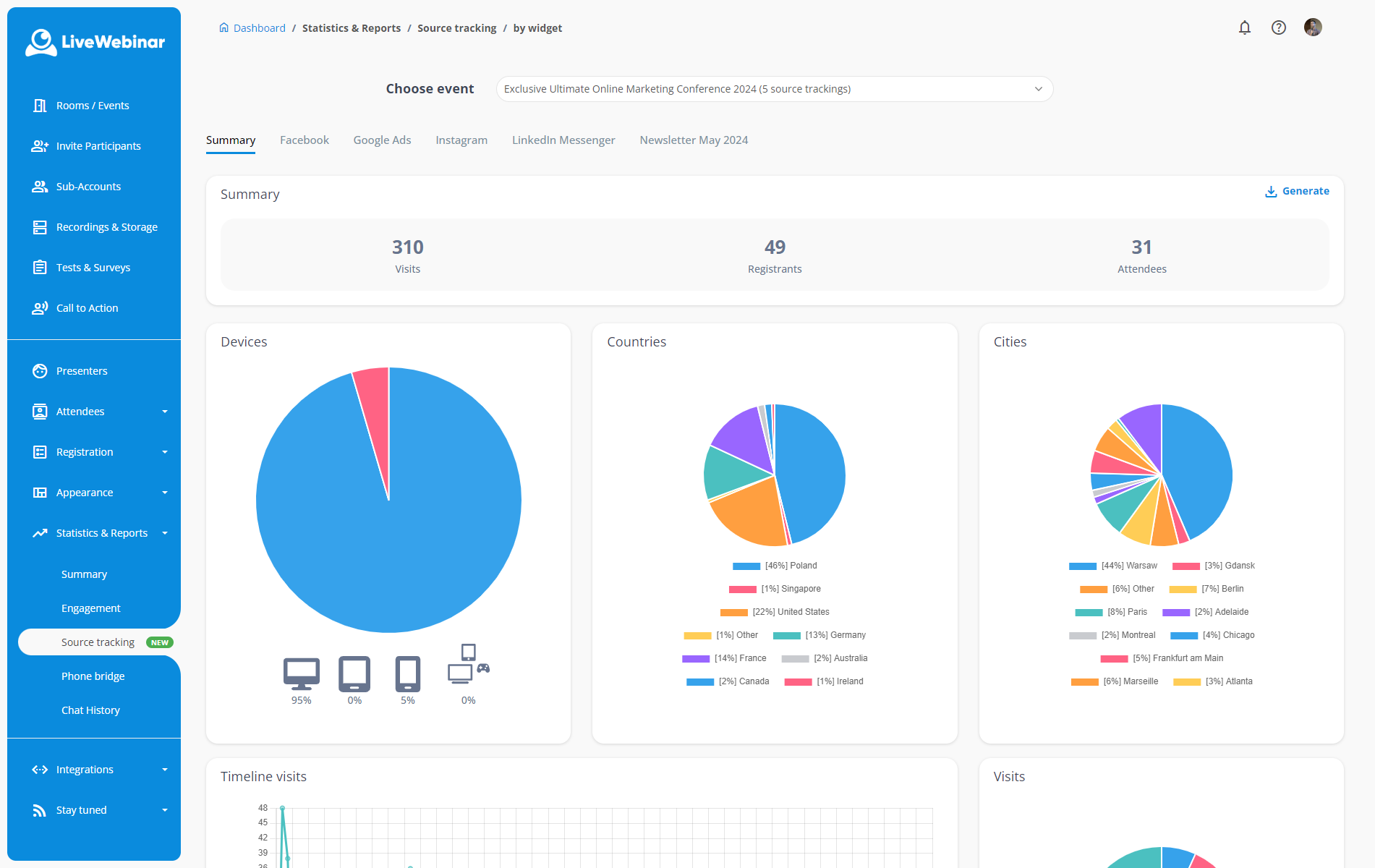1375x868 pixels.
Task: Open Chat History in sidebar
Action: coord(90,710)
